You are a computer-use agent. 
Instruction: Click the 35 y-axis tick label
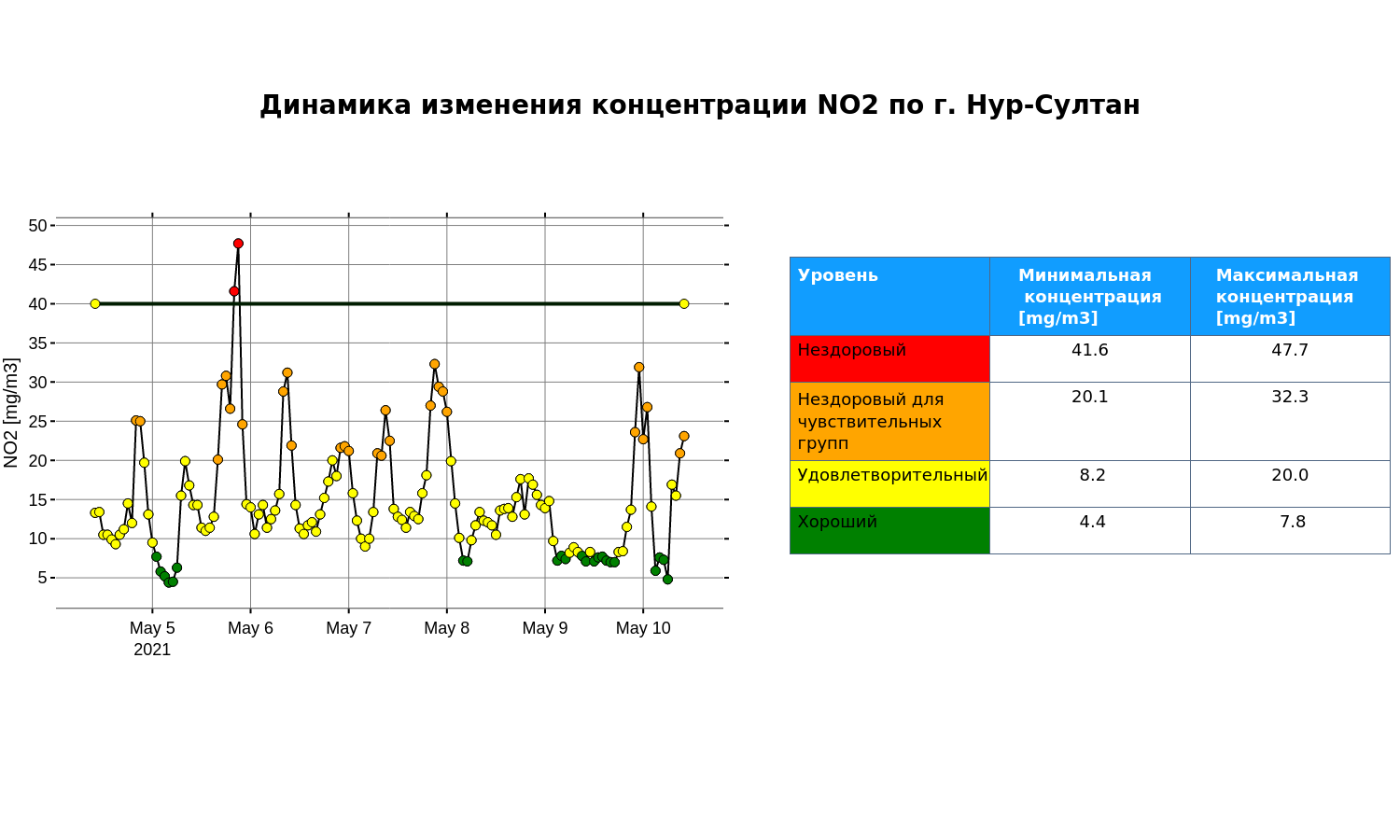(37, 343)
